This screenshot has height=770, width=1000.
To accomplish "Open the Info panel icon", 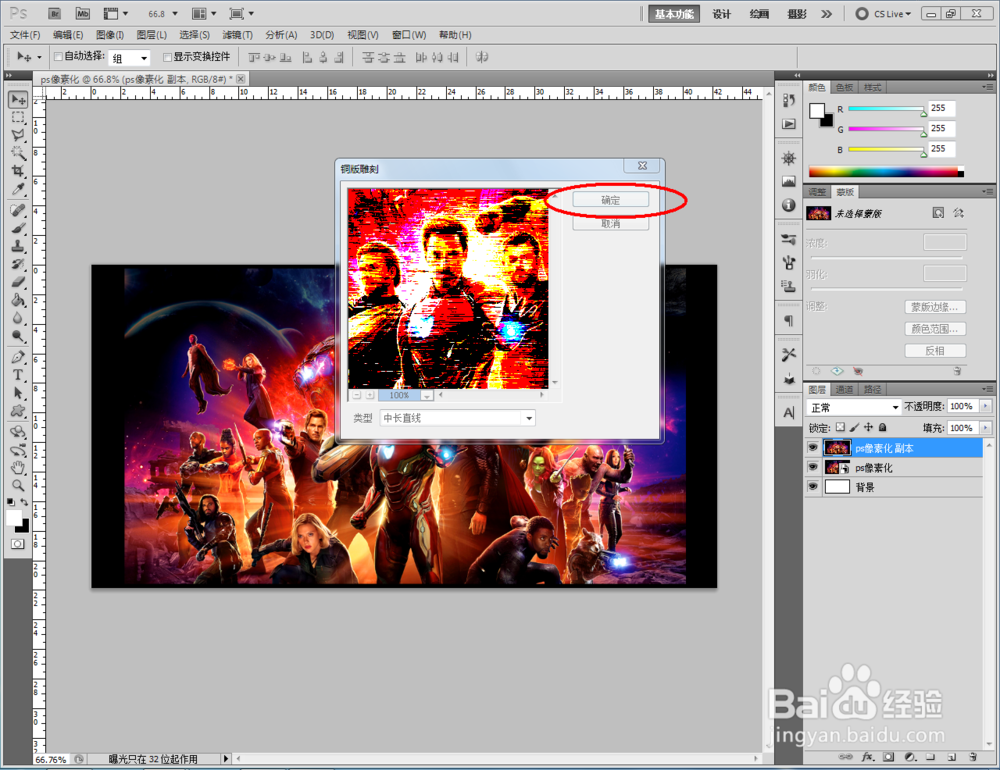I will pos(789,205).
